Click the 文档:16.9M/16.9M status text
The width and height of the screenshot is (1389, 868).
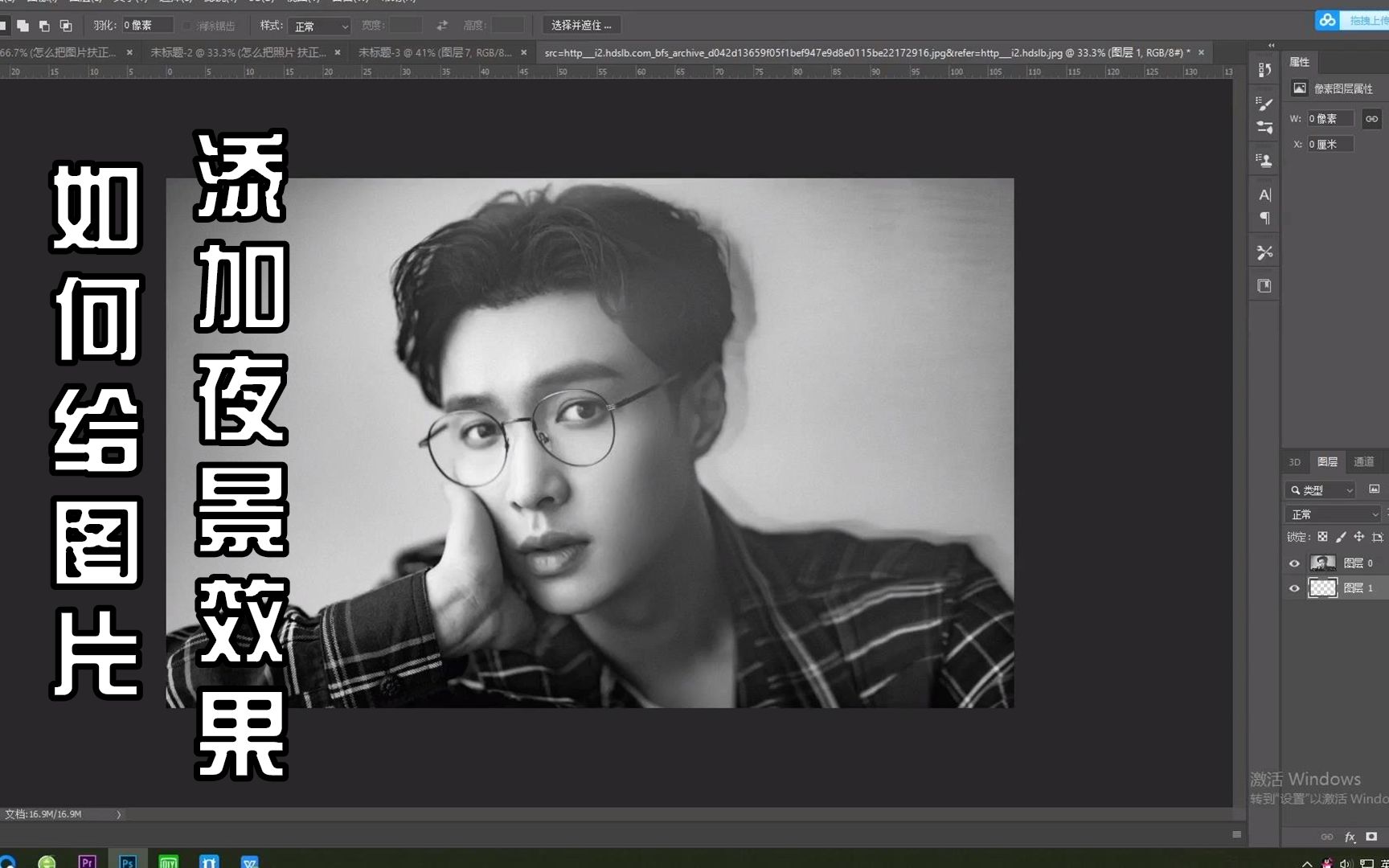(43, 814)
